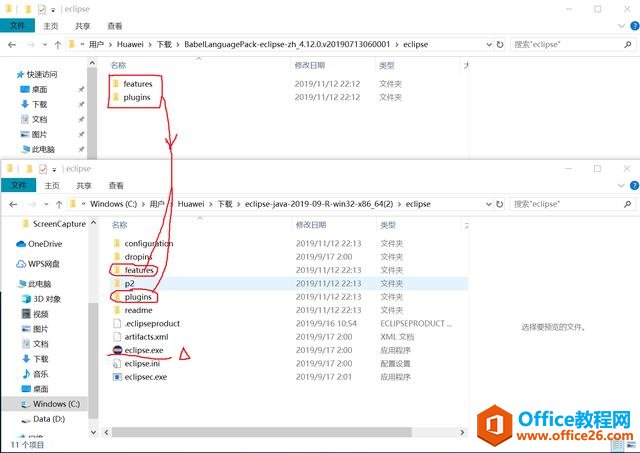640x453 pixels.
Task: Select configuration folder in the bottom window
Action: coord(149,244)
